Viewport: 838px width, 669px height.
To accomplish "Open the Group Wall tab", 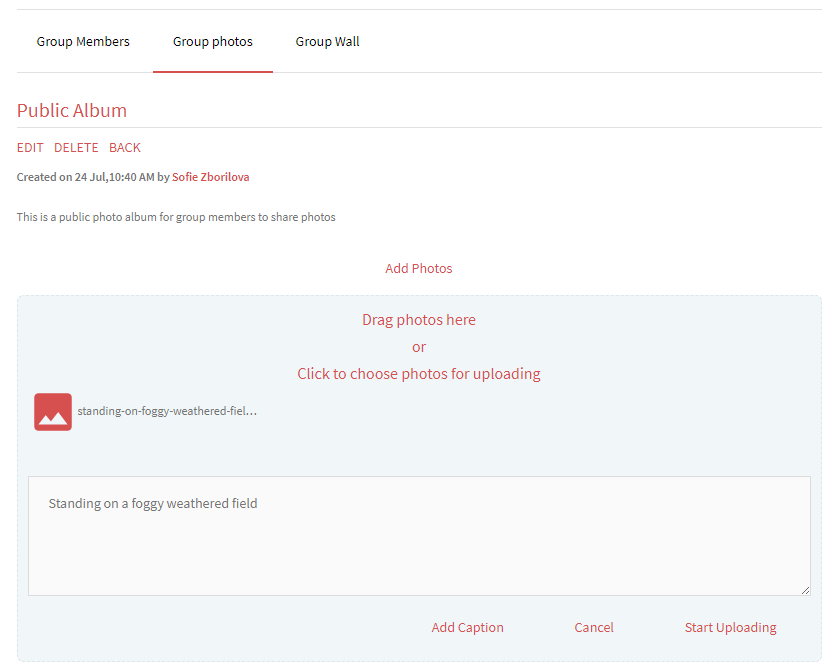I will click(327, 42).
